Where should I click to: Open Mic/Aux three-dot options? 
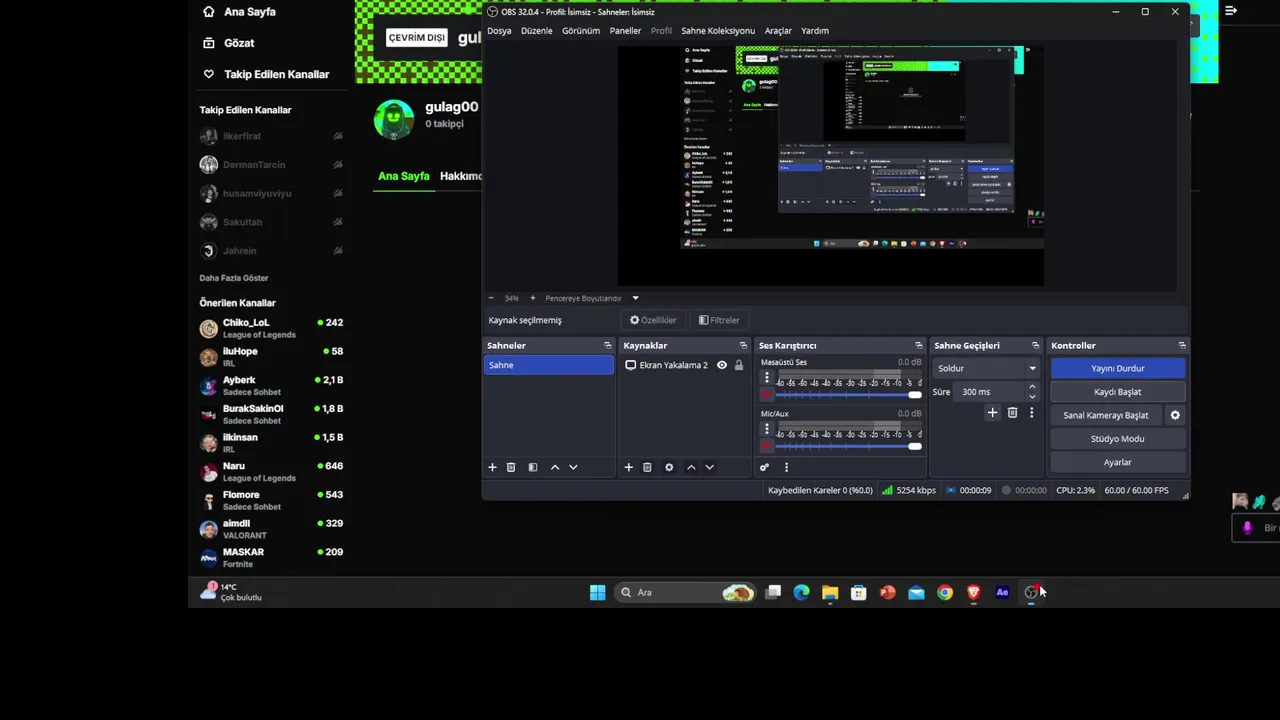[767, 429]
